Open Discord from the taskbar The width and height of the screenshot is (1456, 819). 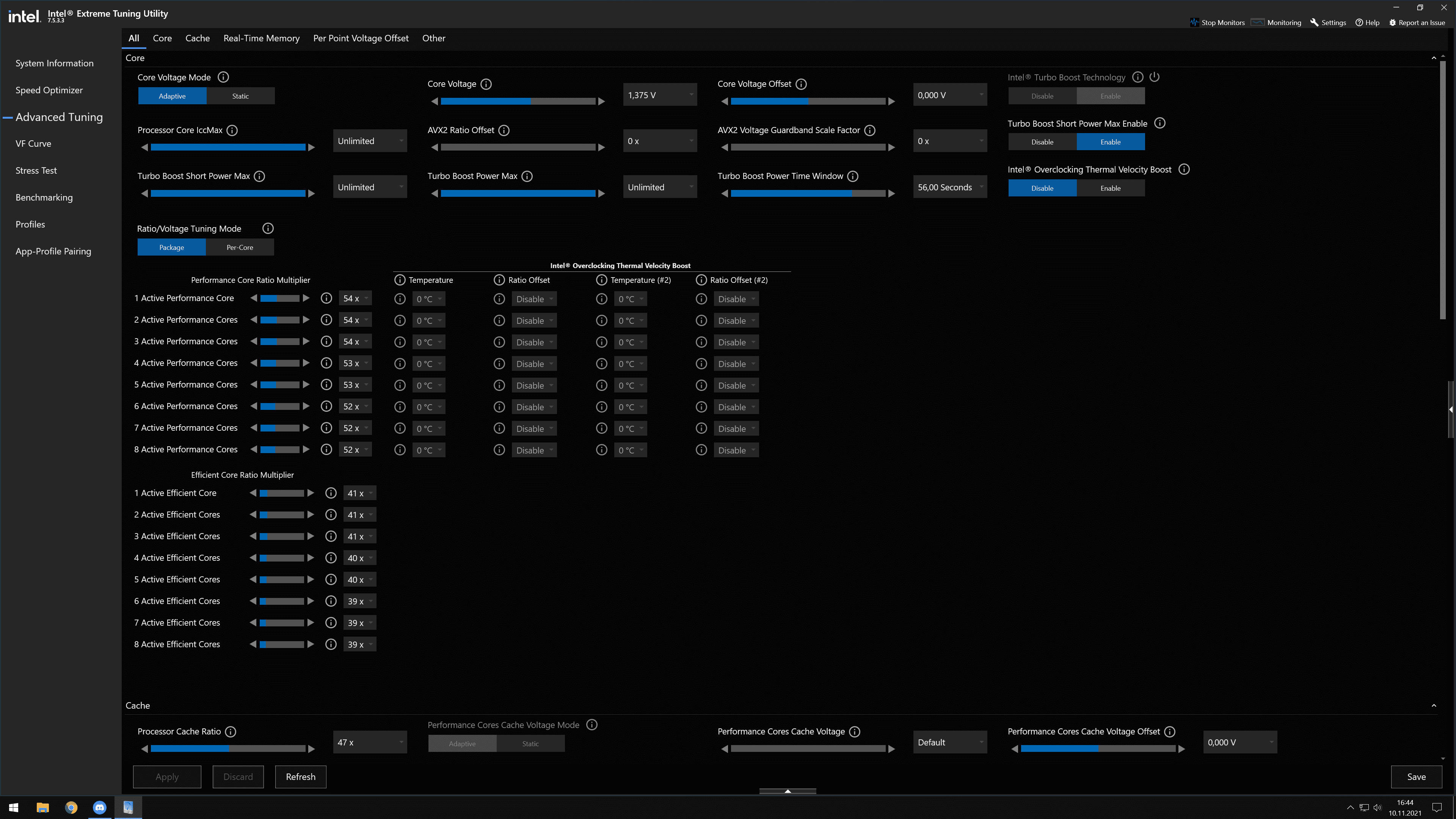(x=99, y=807)
